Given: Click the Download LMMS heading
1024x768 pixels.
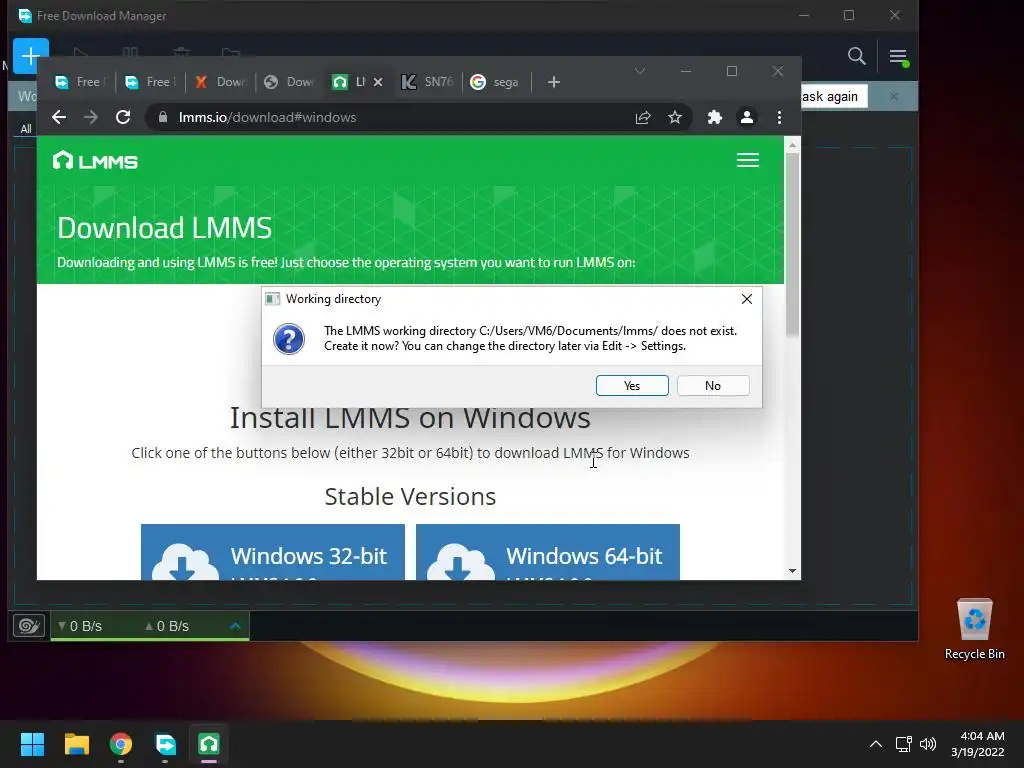Looking at the screenshot, I should click(x=165, y=228).
